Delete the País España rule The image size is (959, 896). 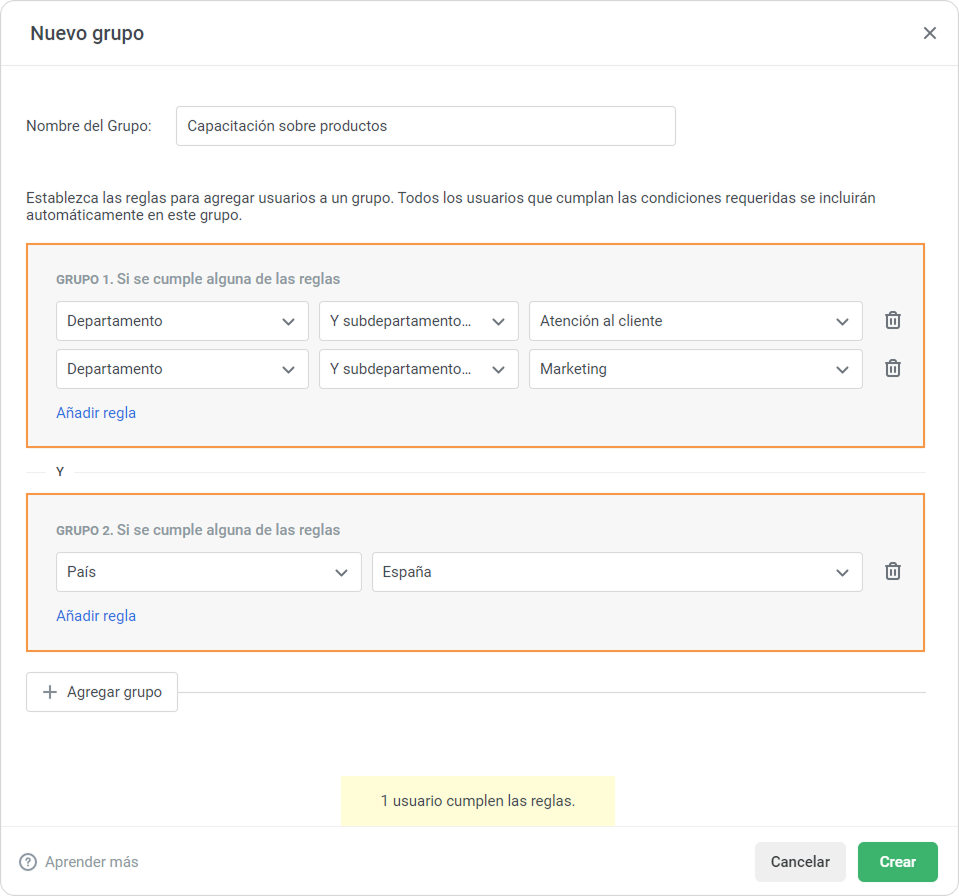click(x=893, y=571)
